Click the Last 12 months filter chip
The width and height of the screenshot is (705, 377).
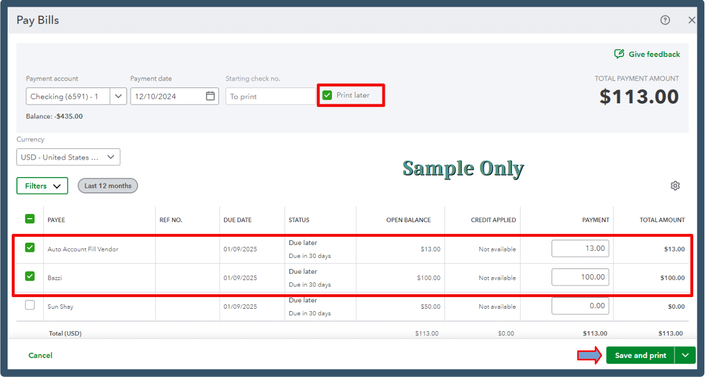click(x=108, y=186)
